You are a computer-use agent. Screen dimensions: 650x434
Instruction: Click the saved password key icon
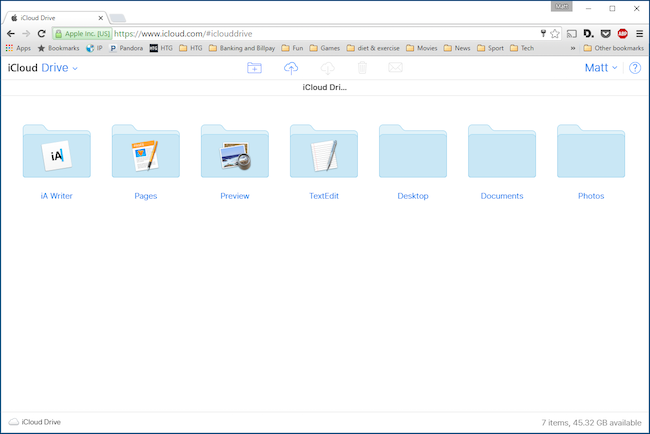point(543,33)
